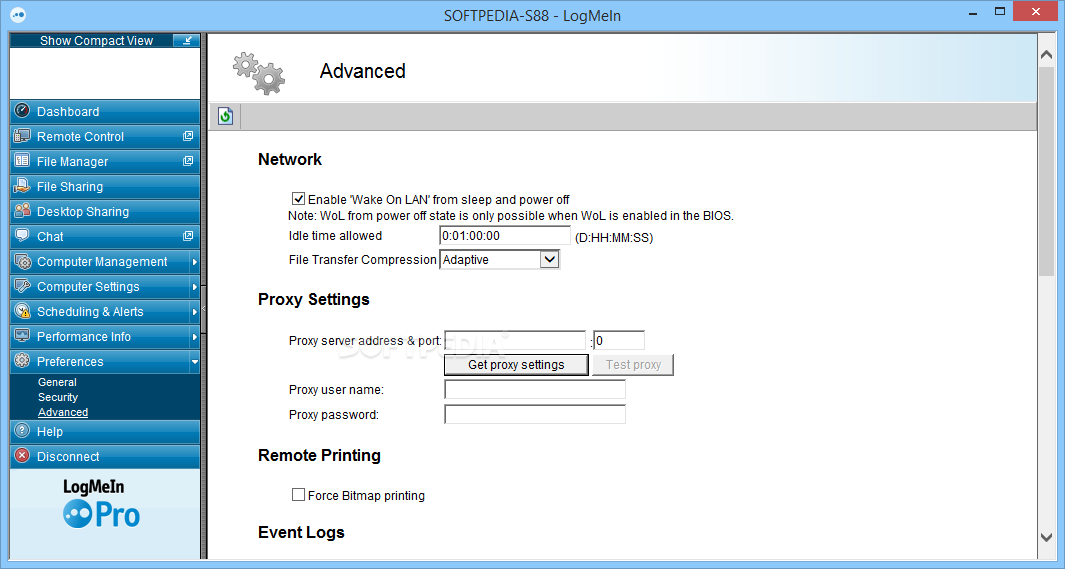
Task: Click Show Compact View button
Action: tap(105, 41)
